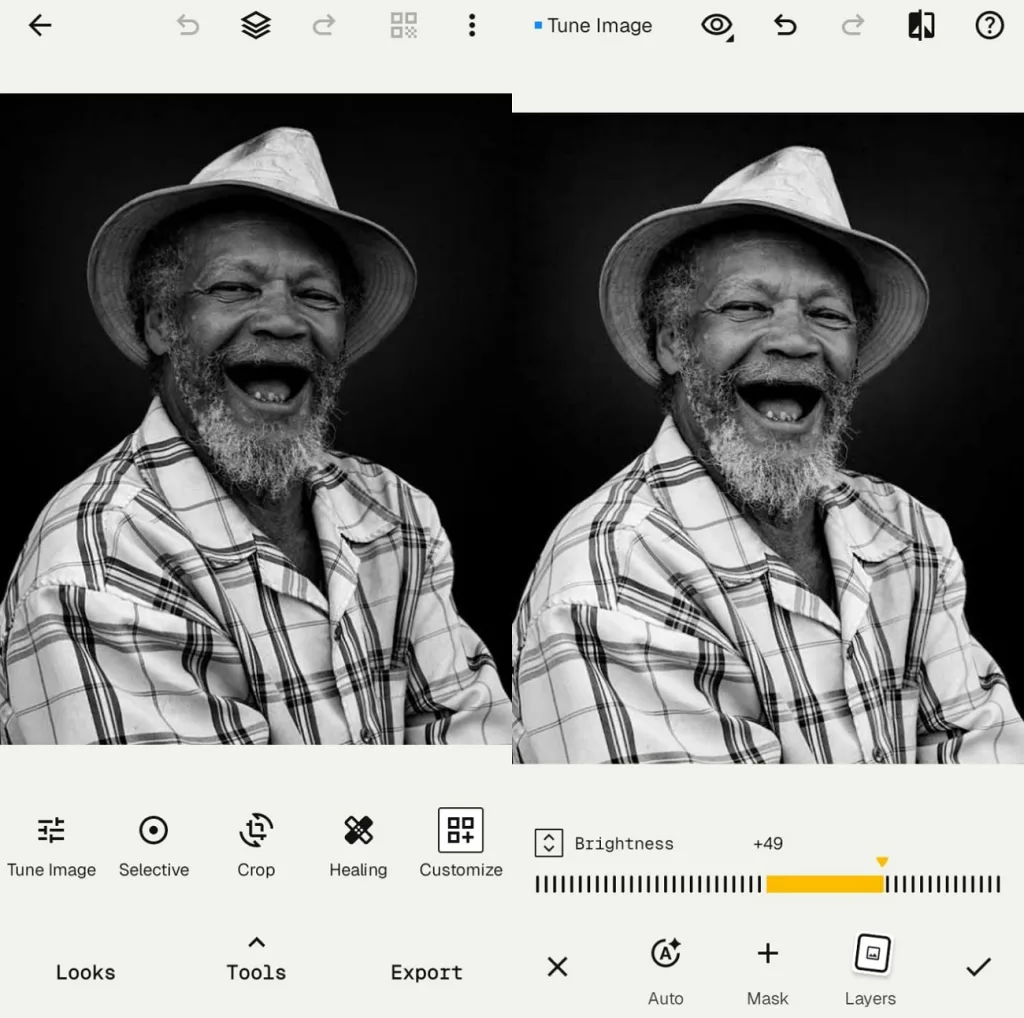Toggle the eye preview visibility icon
Image resolution: width=1024 pixels, height=1018 pixels.
[x=717, y=26]
